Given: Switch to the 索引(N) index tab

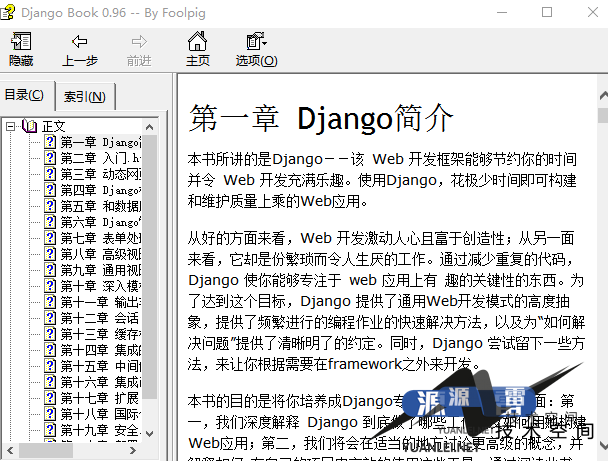Looking at the screenshot, I should coord(85,97).
